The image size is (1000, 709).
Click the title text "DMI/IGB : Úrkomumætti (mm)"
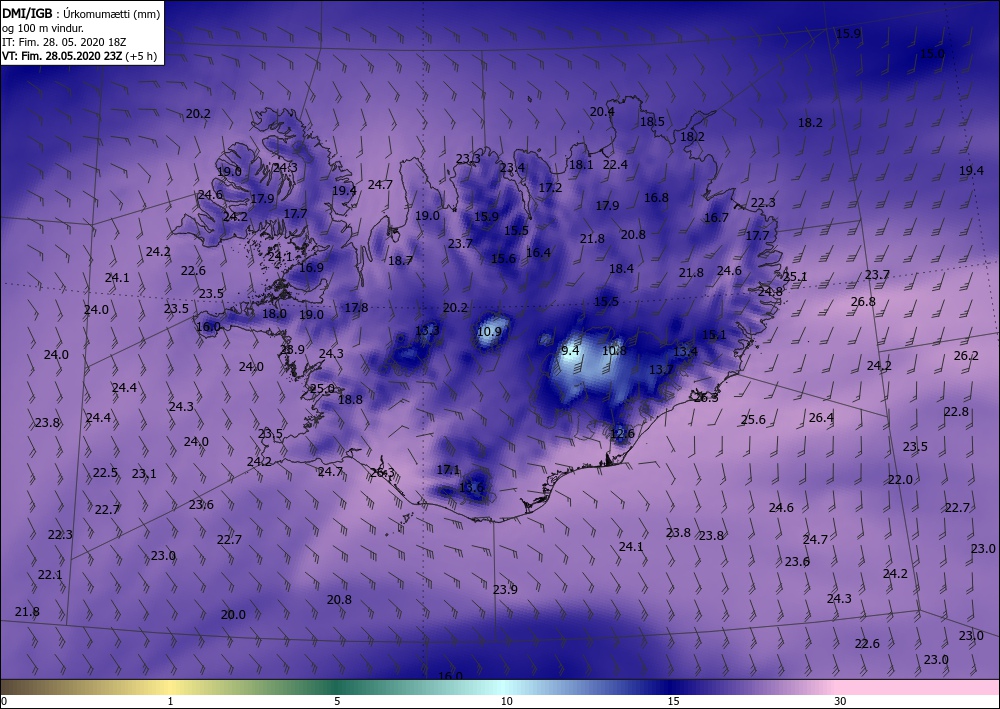tap(81, 13)
